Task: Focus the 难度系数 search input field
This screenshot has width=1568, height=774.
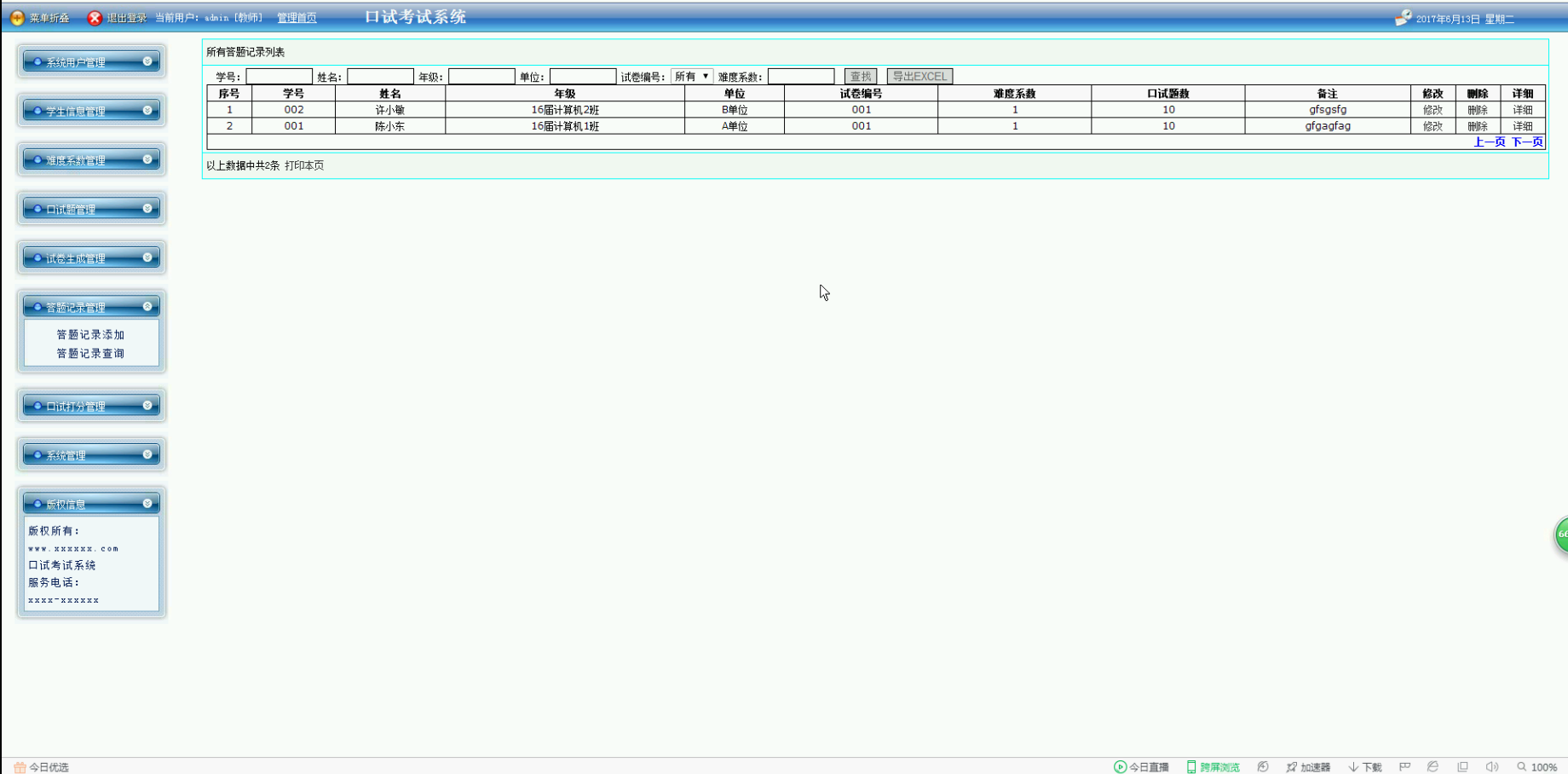Action: (801, 77)
